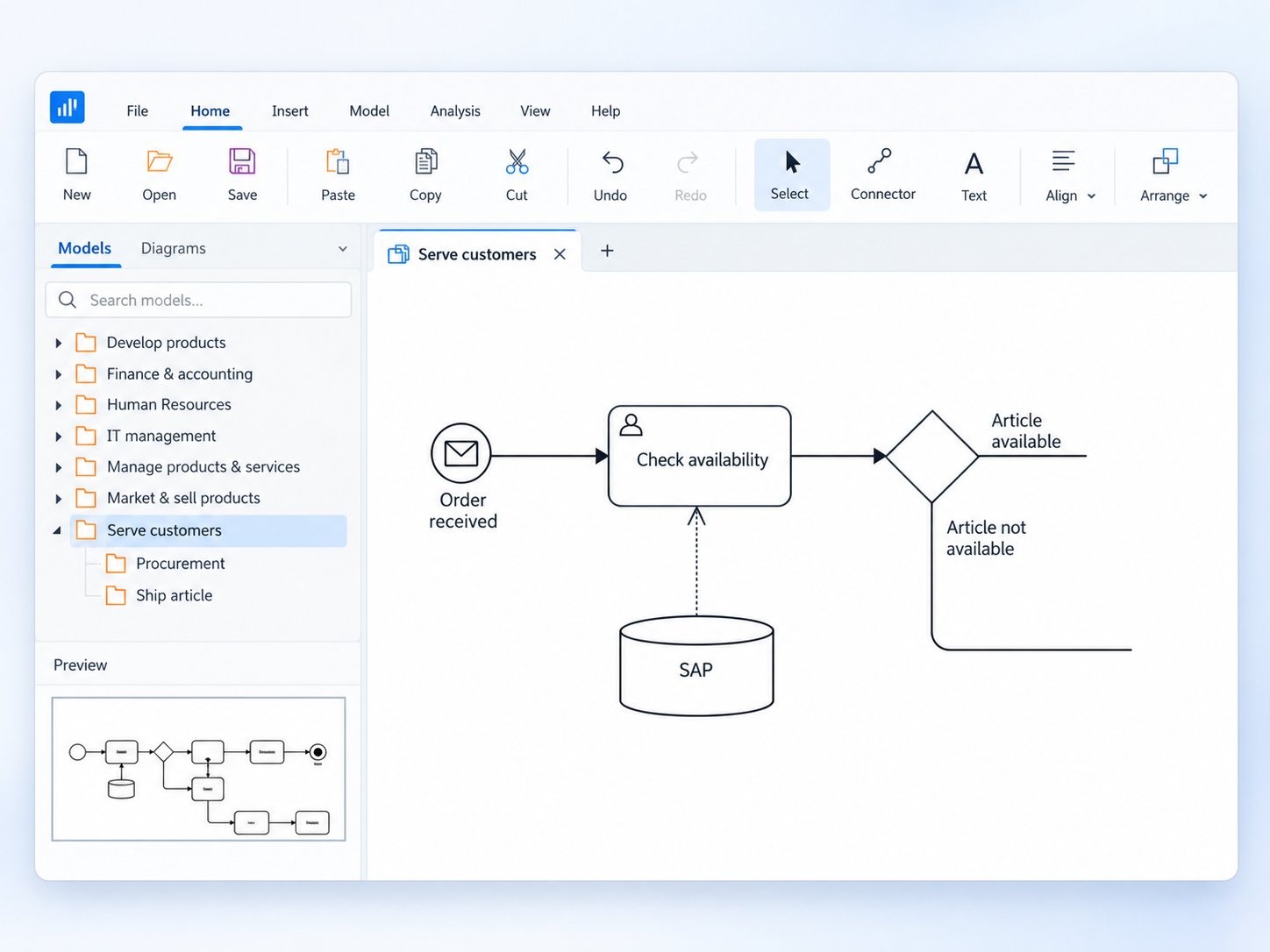Expand the Develop products folder

59,343
